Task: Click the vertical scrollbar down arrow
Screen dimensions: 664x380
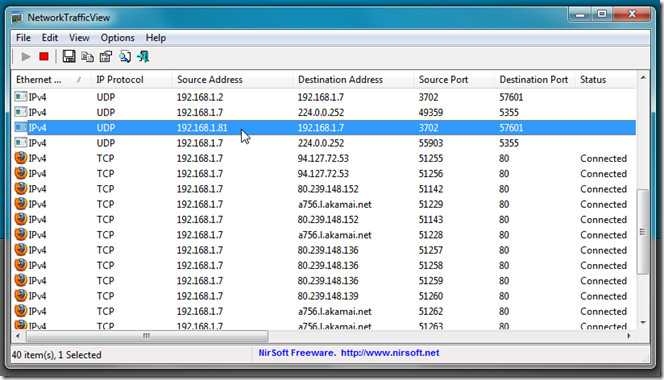Action: pyautogui.click(x=643, y=323)
